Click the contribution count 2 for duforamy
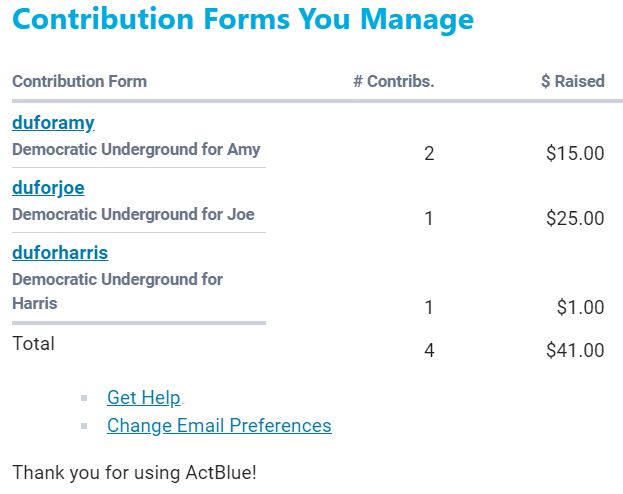This screenshot has width=623, height=494. point(429,154)
